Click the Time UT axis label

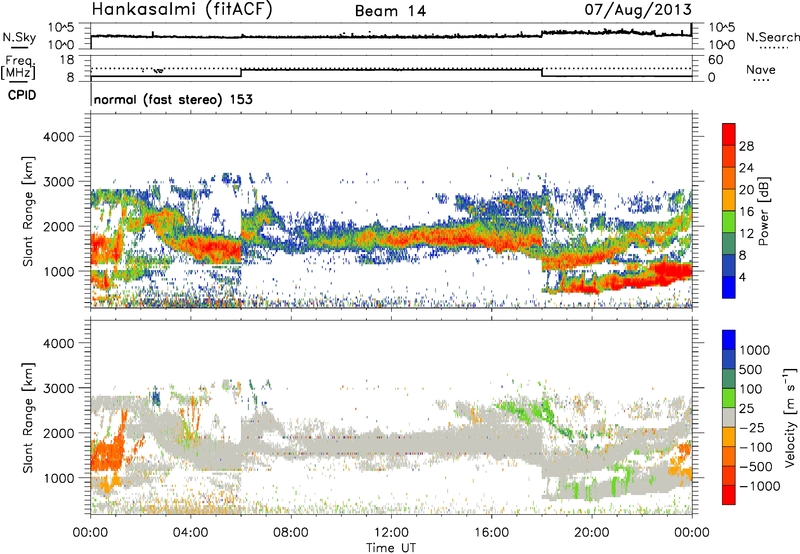[x=391, y=548]
